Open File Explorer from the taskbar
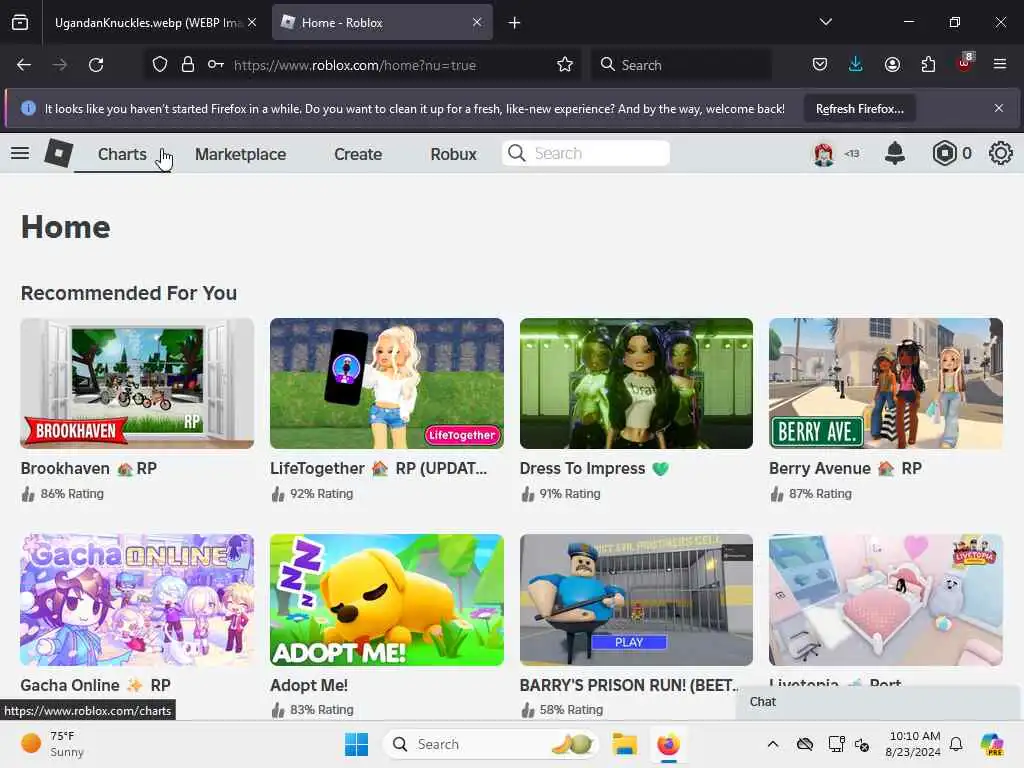 (624, 744)
